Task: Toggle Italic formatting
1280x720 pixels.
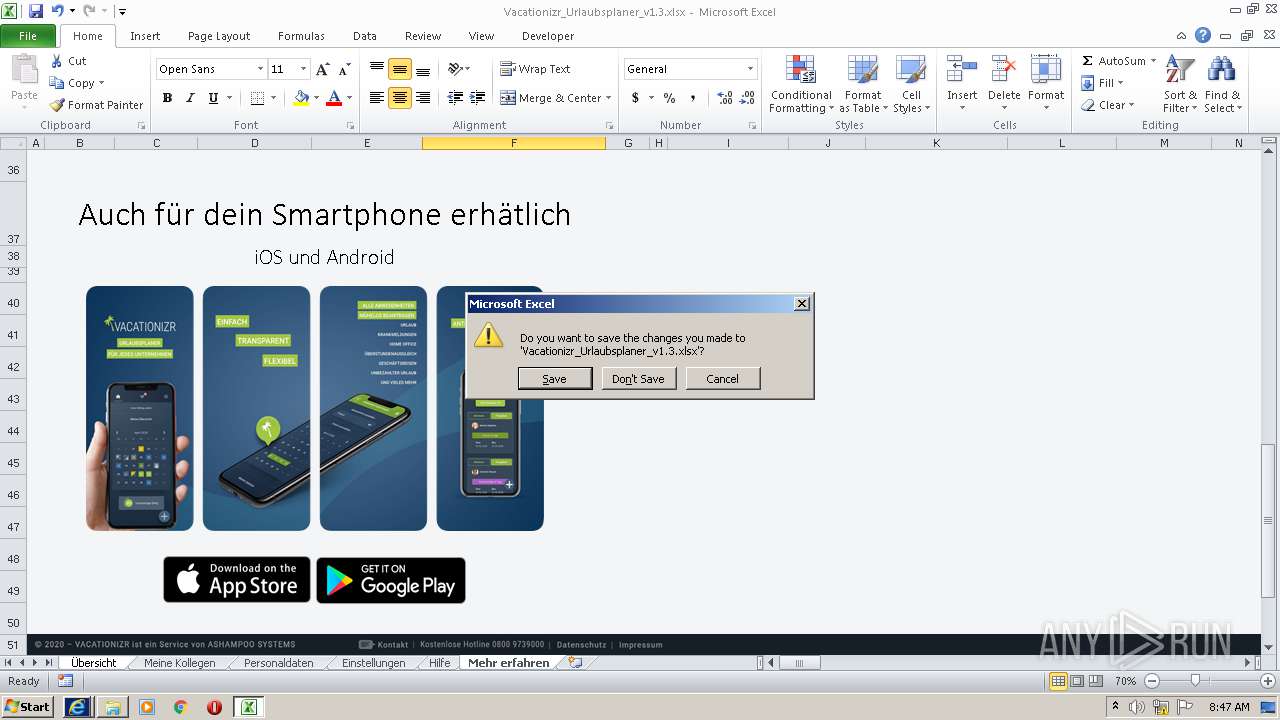Action: pos(190,98)
